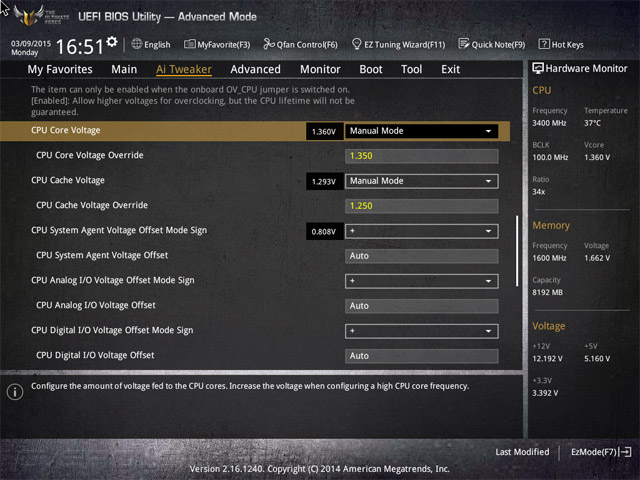The height and width of the screenshot is (480, 640).
Task: Click the Ratio value 34x
Action: tap(539, 191)
